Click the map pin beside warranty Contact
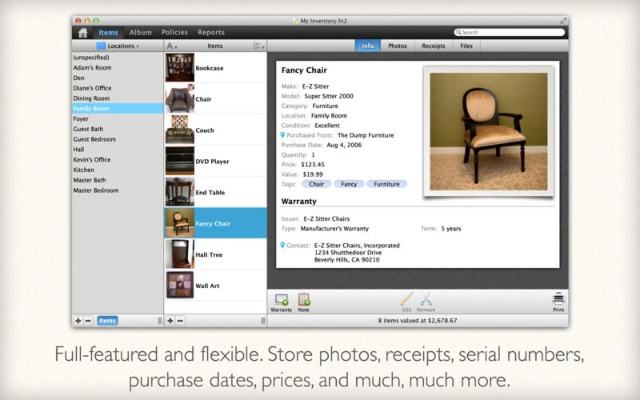 pyautogui.click(x=283, y=244)
